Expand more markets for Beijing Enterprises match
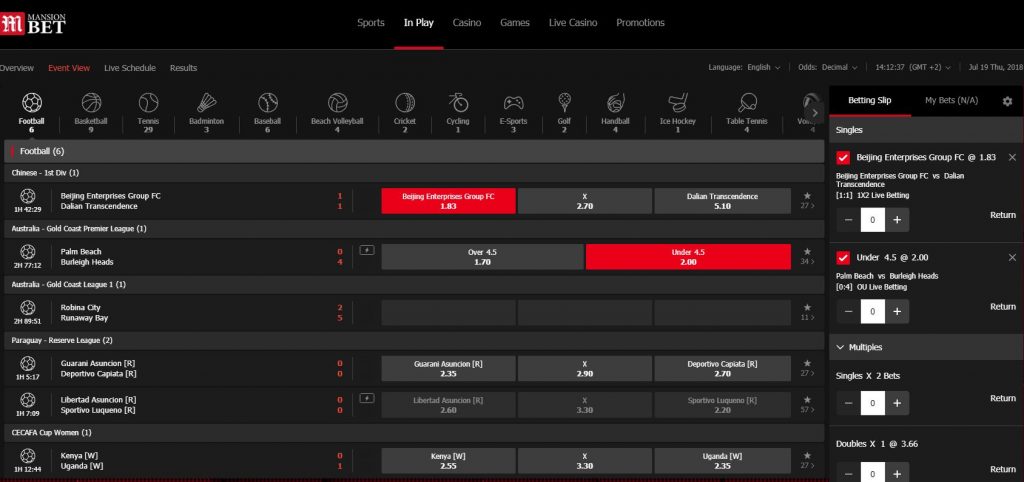Viewport: 1024px width, 482px height. click(x=808, y=206)
